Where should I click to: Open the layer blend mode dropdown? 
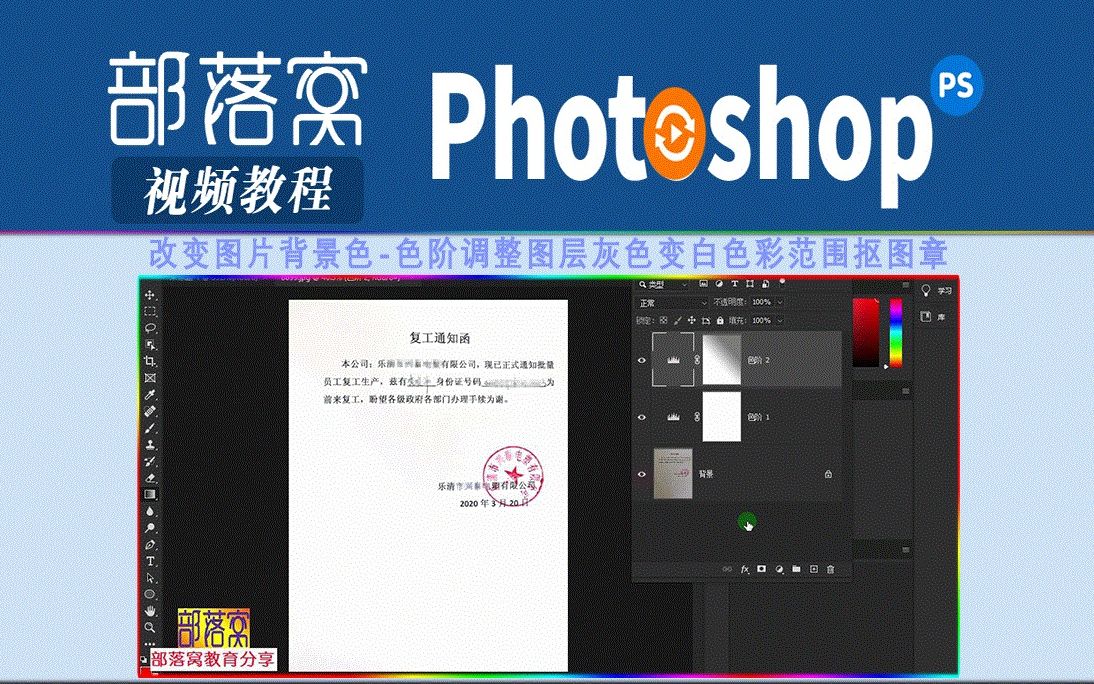[671, 301]
